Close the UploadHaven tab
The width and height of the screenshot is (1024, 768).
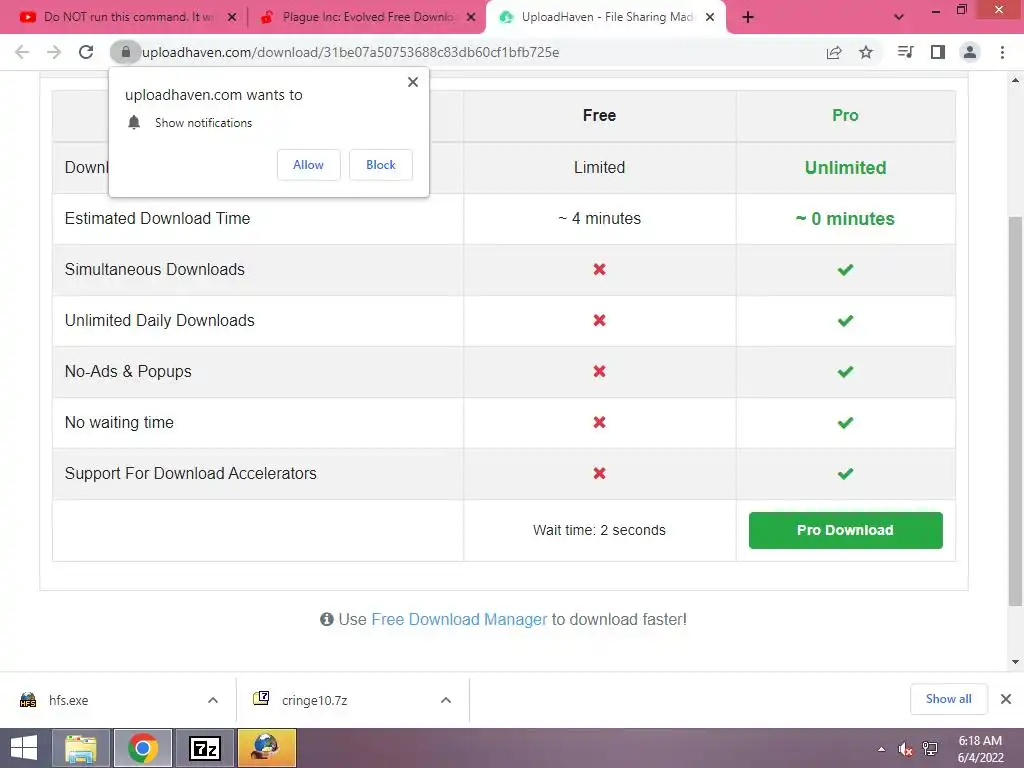coord(710,17)
